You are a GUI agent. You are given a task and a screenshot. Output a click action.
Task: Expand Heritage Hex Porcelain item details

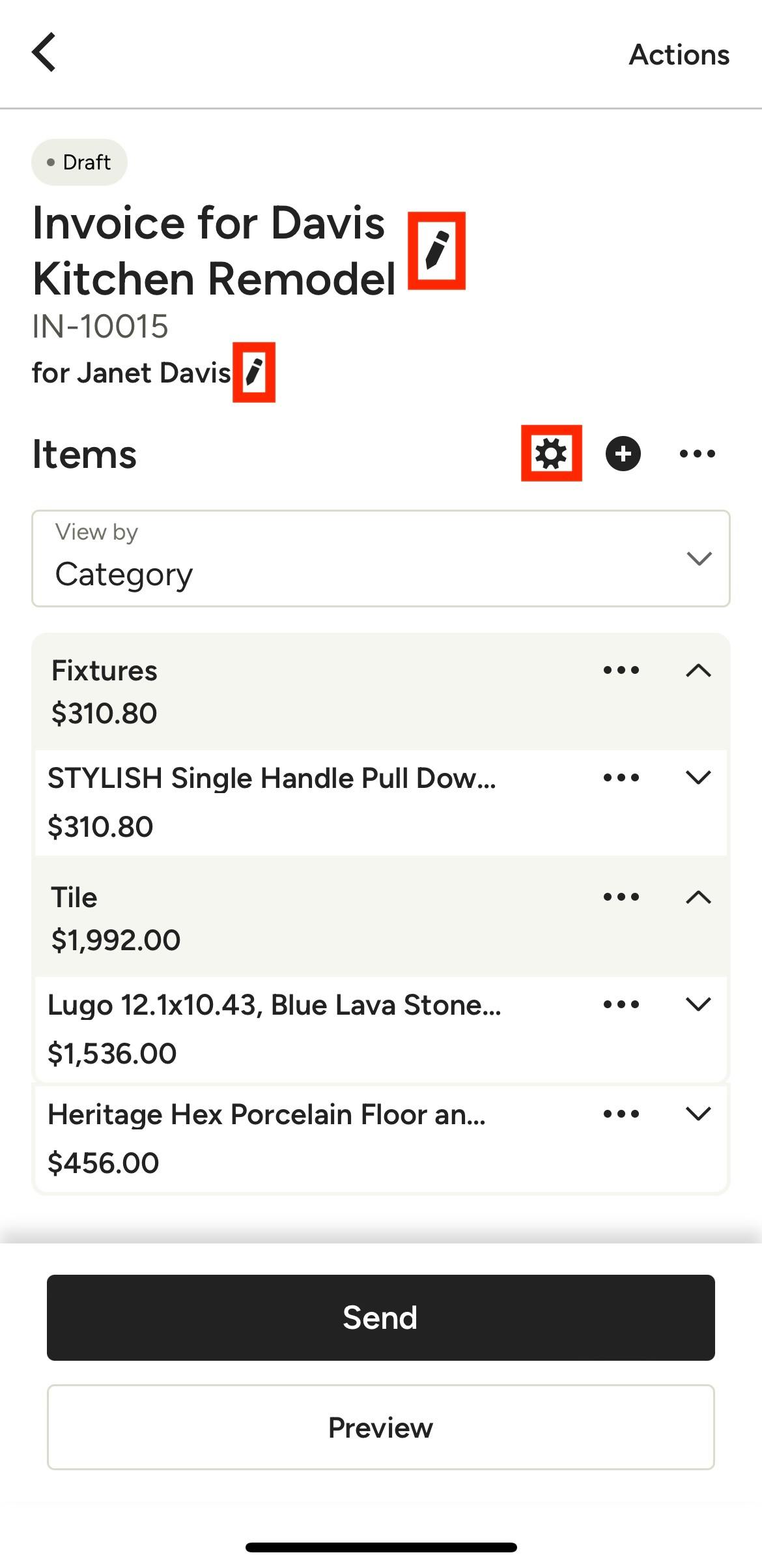point(698,1114)
